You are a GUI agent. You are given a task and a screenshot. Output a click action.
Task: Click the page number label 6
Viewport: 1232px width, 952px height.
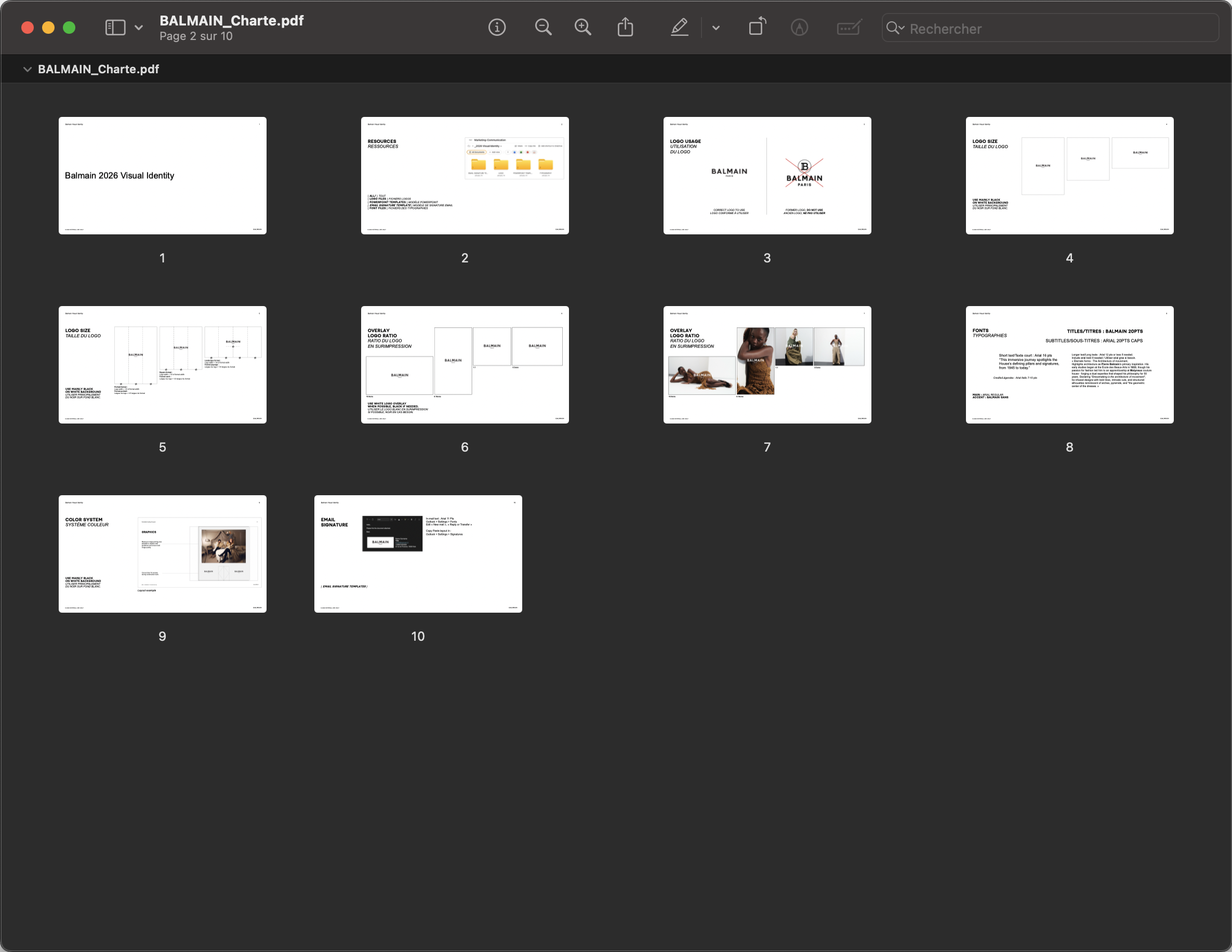tap(465, 447)
